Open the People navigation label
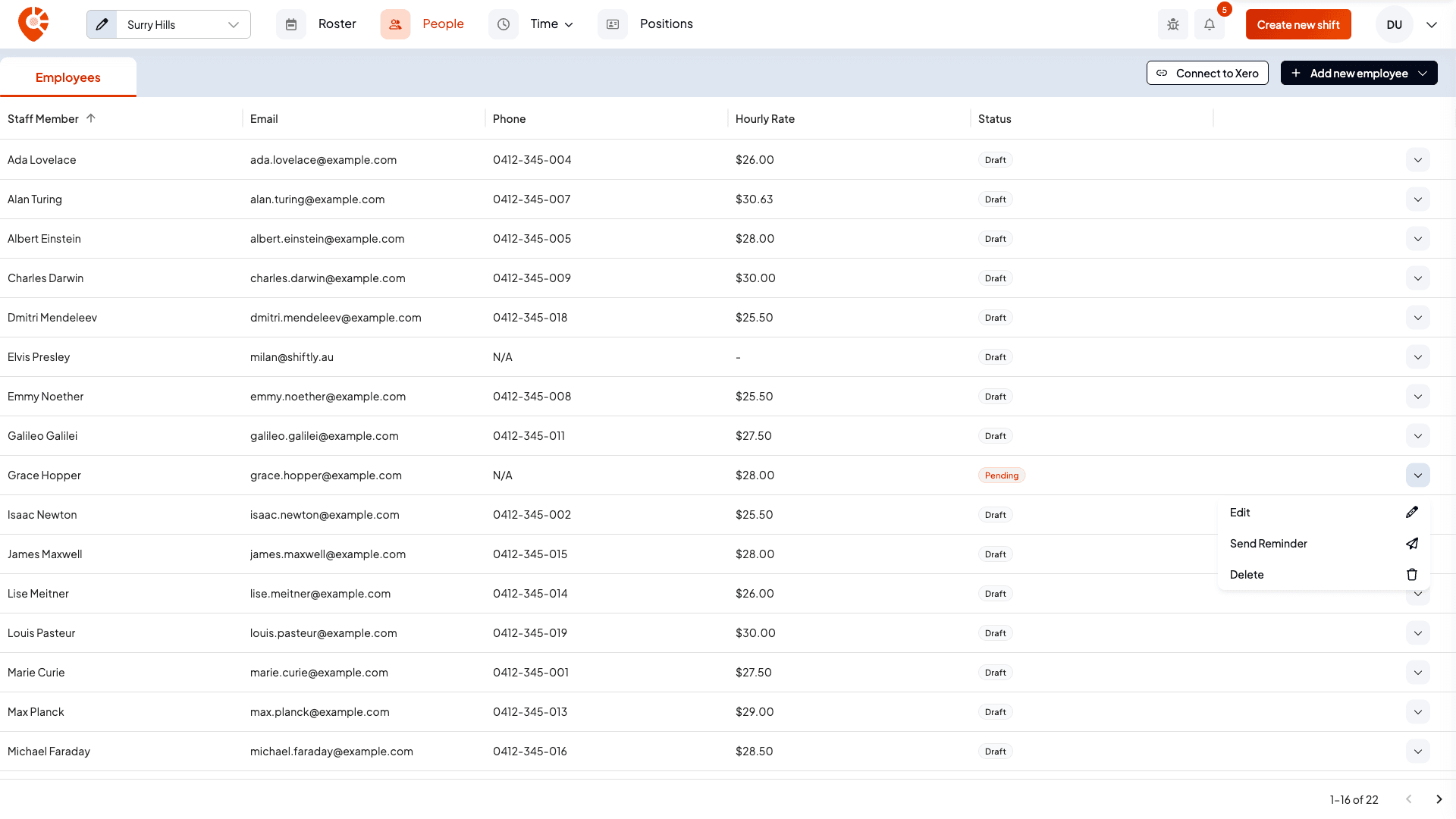 click(443, 24)
